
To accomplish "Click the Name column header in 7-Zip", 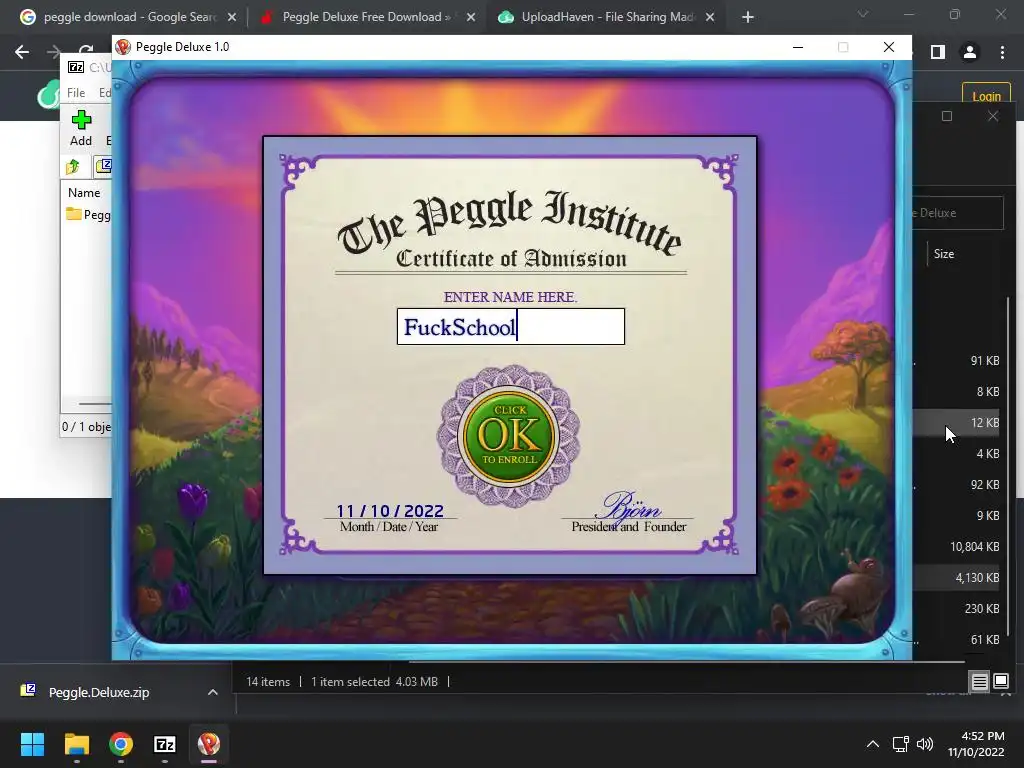I will pos(84,193).
